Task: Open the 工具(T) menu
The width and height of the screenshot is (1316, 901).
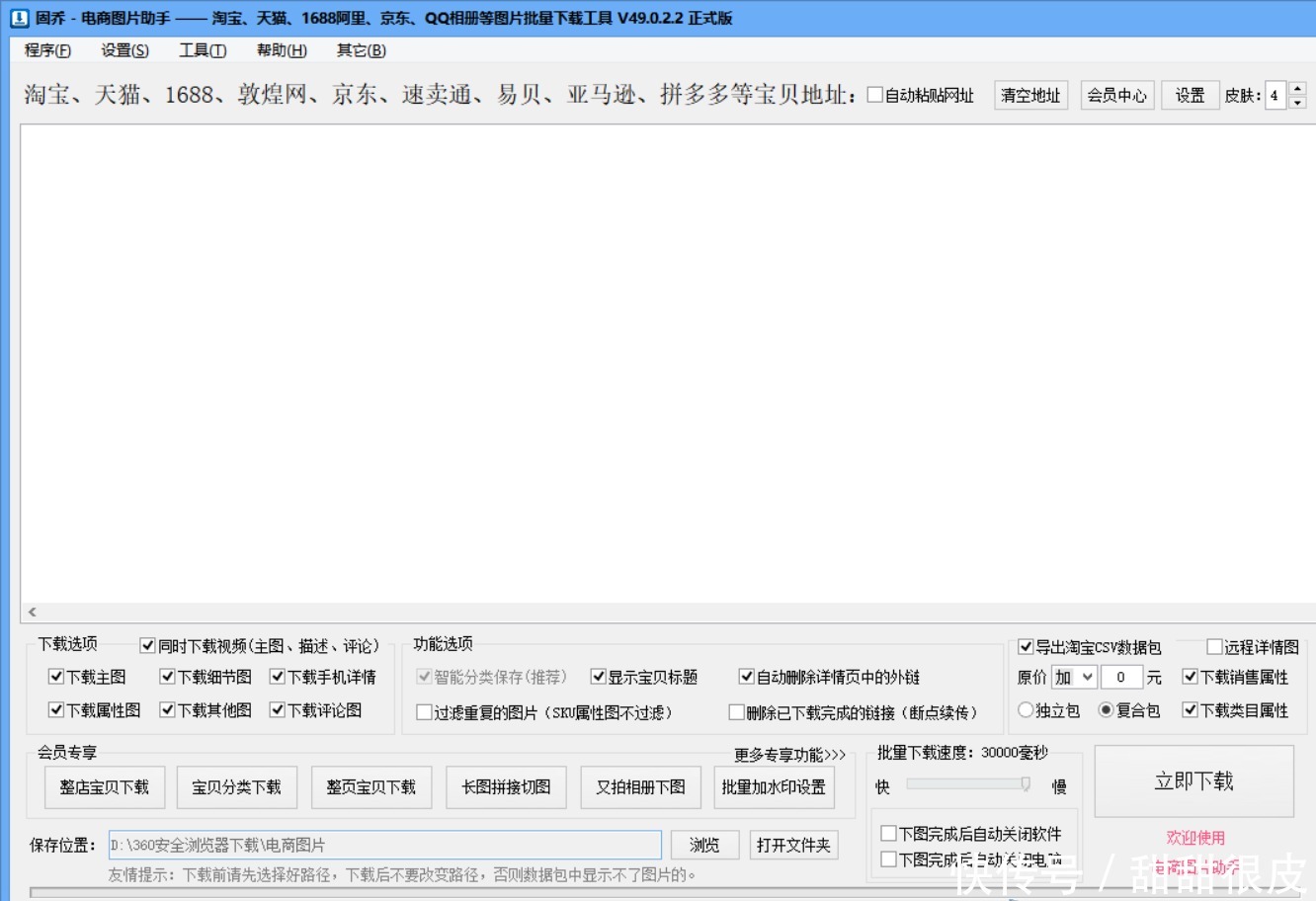Action: 203,50
